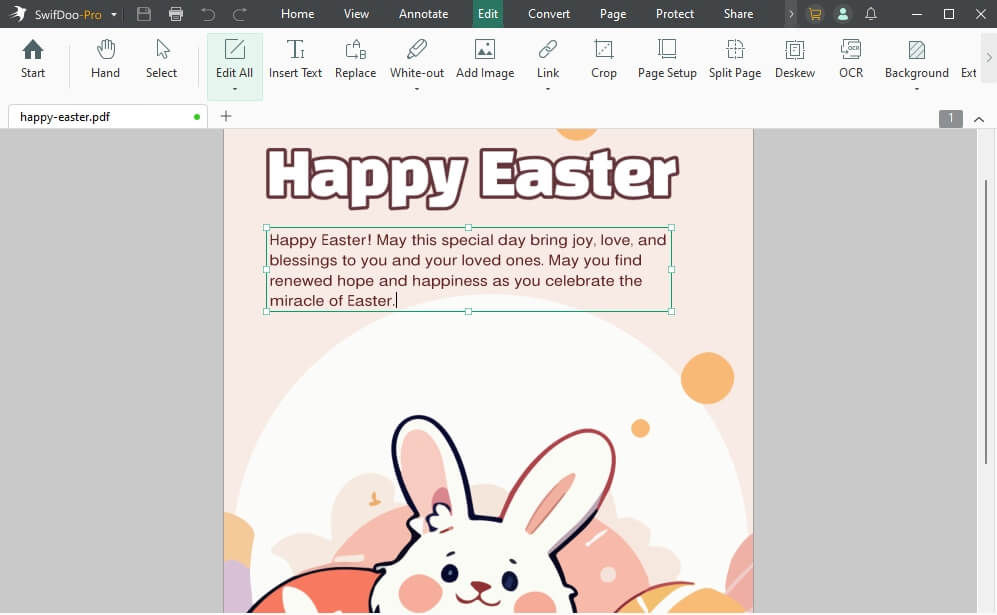Click the Save icon
997x615 pixels.
point(142,13)
